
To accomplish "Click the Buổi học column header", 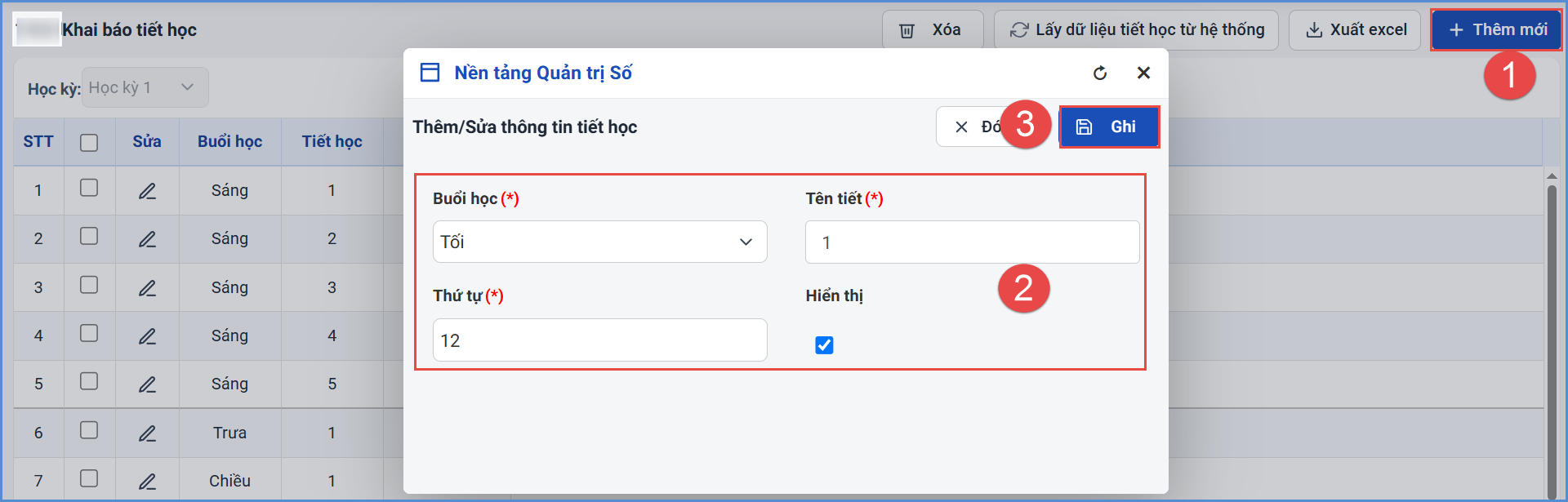I will tap(229, 141).
